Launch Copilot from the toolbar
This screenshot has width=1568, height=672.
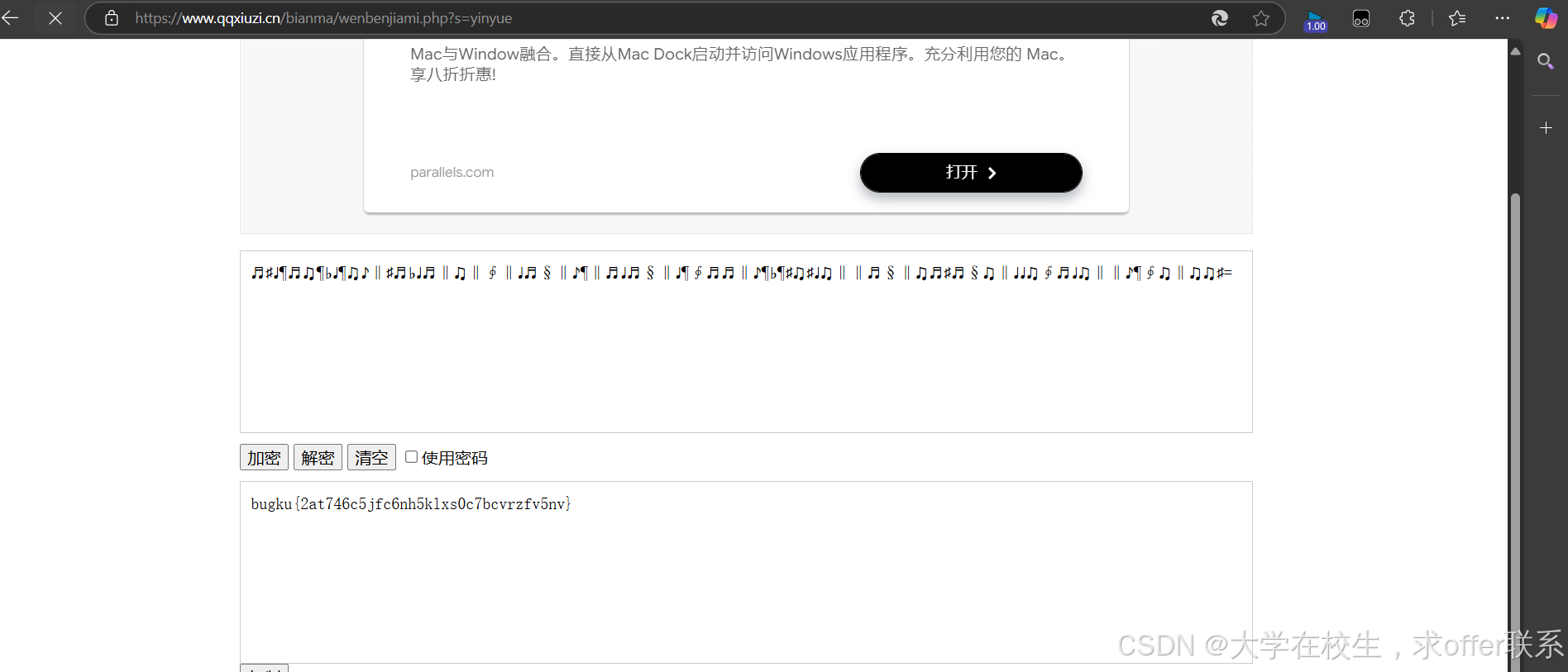tap(1546, 18)
